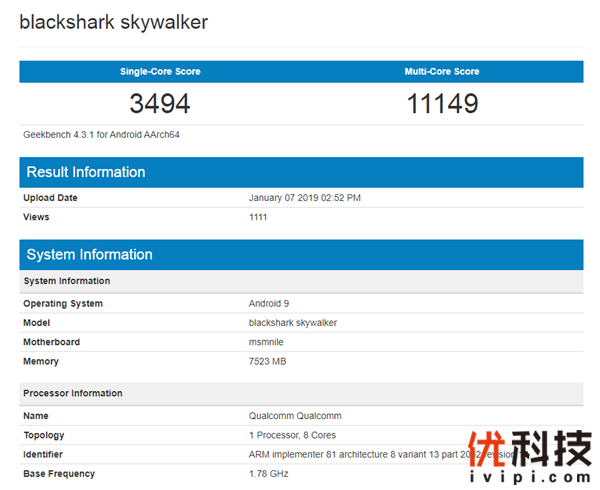600x490 pixels.
Task: Select the Model value 'blackshark skywalker'
Action: [x=293, y=323]
